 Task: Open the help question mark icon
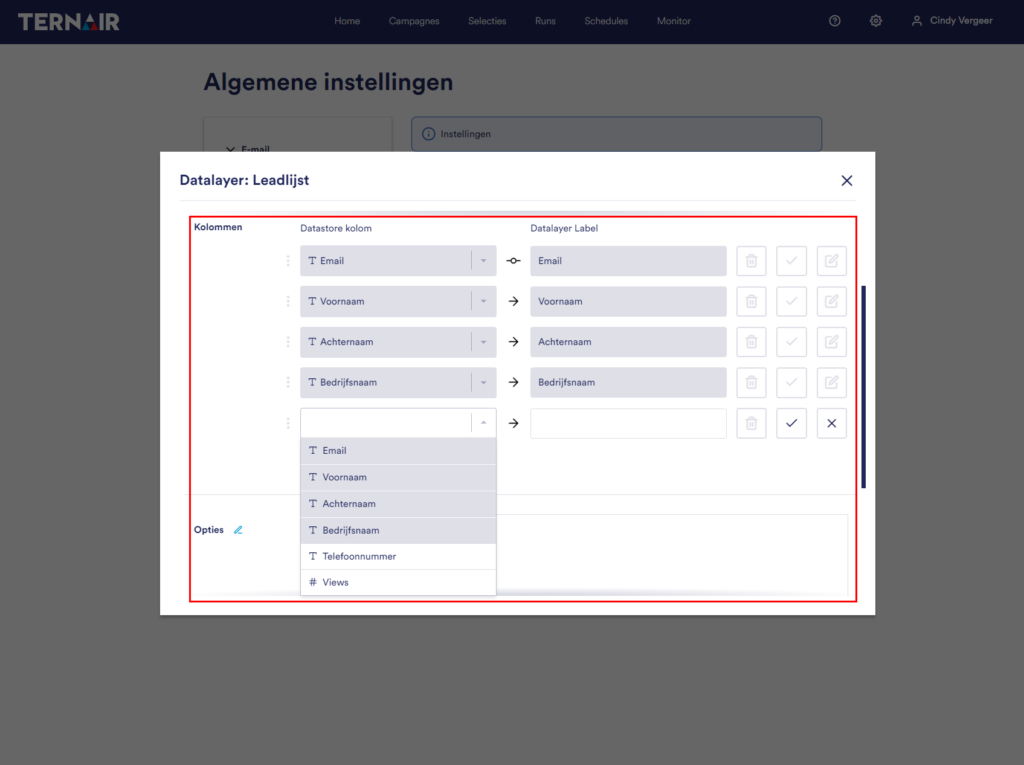point(834,21)
